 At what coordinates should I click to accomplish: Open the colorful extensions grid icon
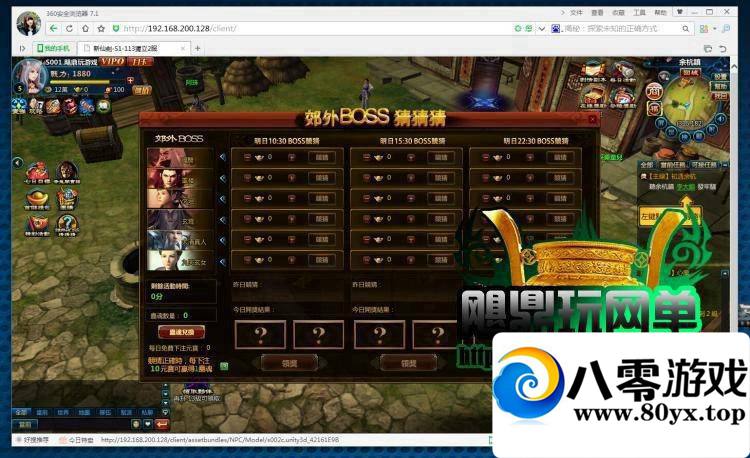tap(704, 29)
